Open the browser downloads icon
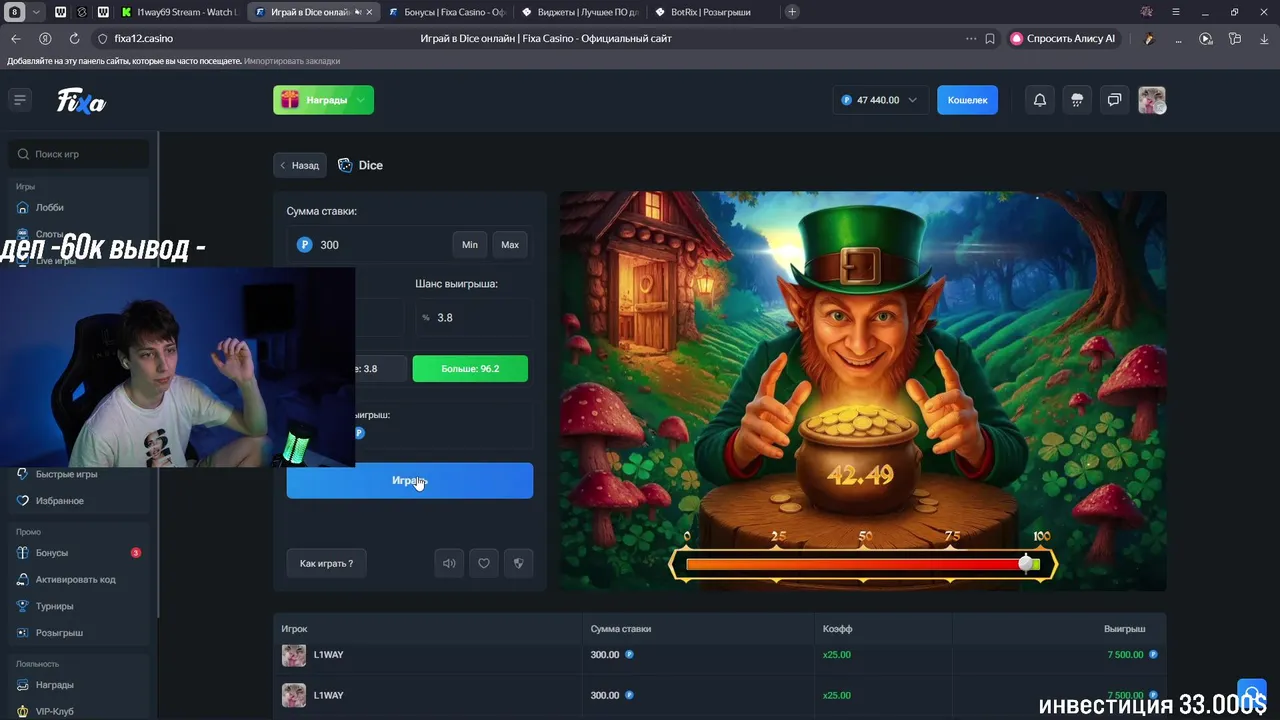The image size is (1280, 720). (x=1262, y=38)
